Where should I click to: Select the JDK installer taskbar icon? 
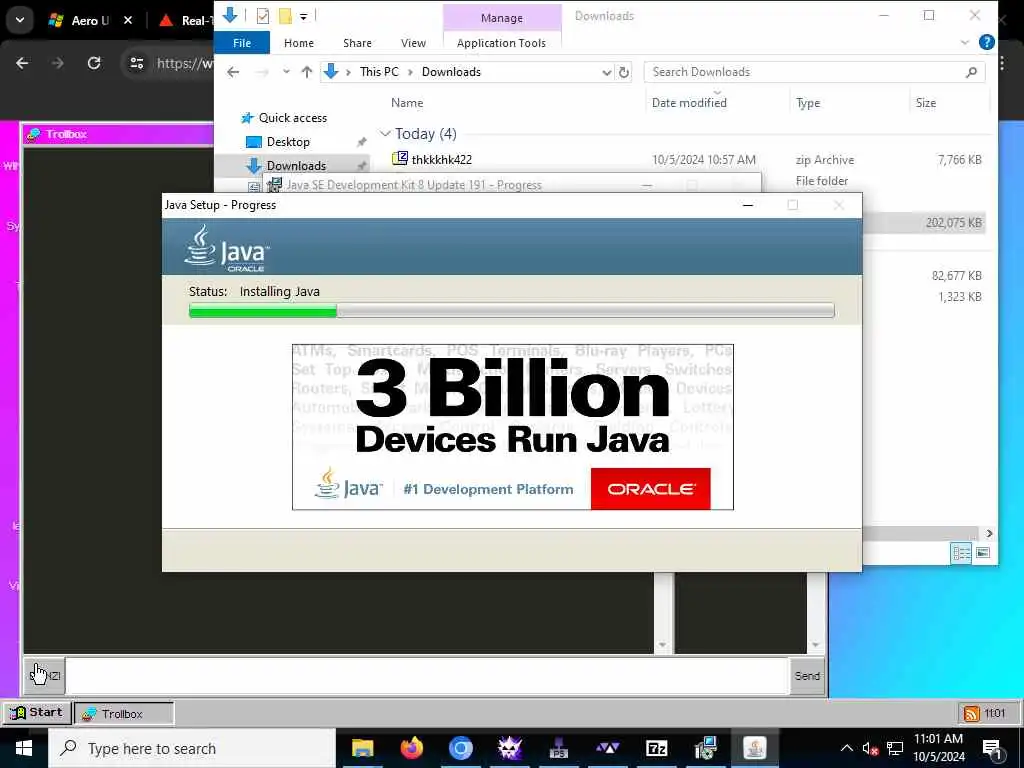pyautogui.click(x=705, y=748)
